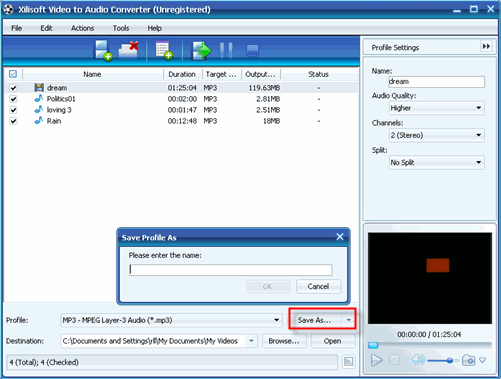
Task: Take a snapshot with the camera icon
Action: tap(468, 360)
